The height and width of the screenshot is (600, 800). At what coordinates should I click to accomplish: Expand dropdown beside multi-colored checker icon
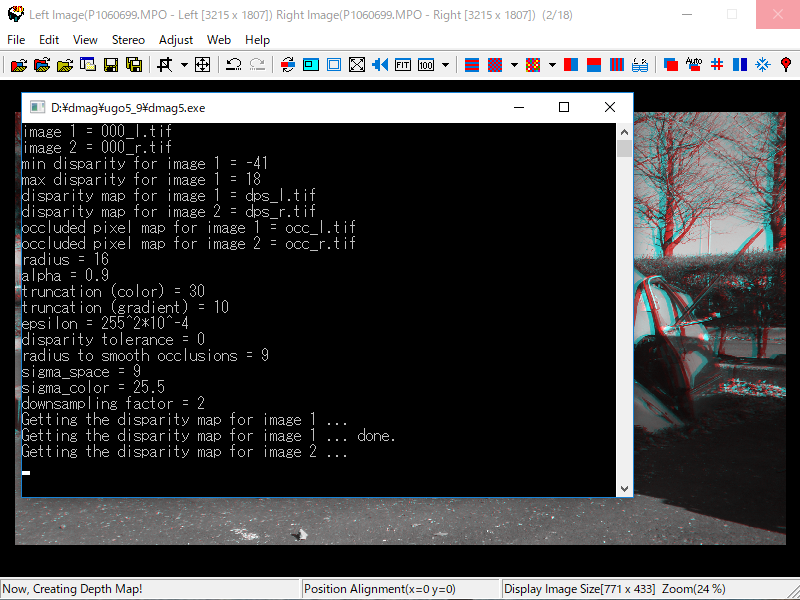(x=552, y=65)
